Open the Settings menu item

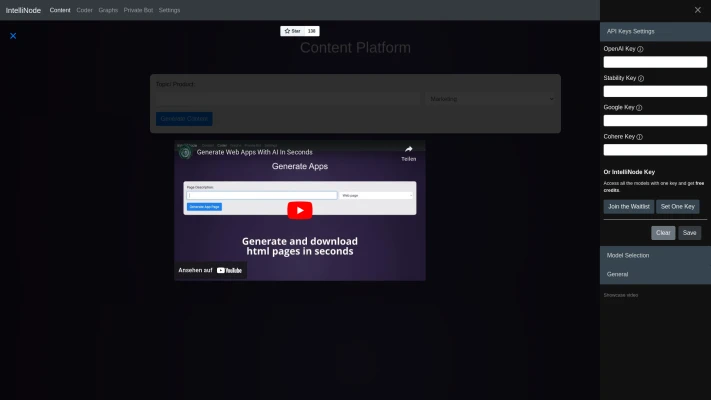[169, 10]
